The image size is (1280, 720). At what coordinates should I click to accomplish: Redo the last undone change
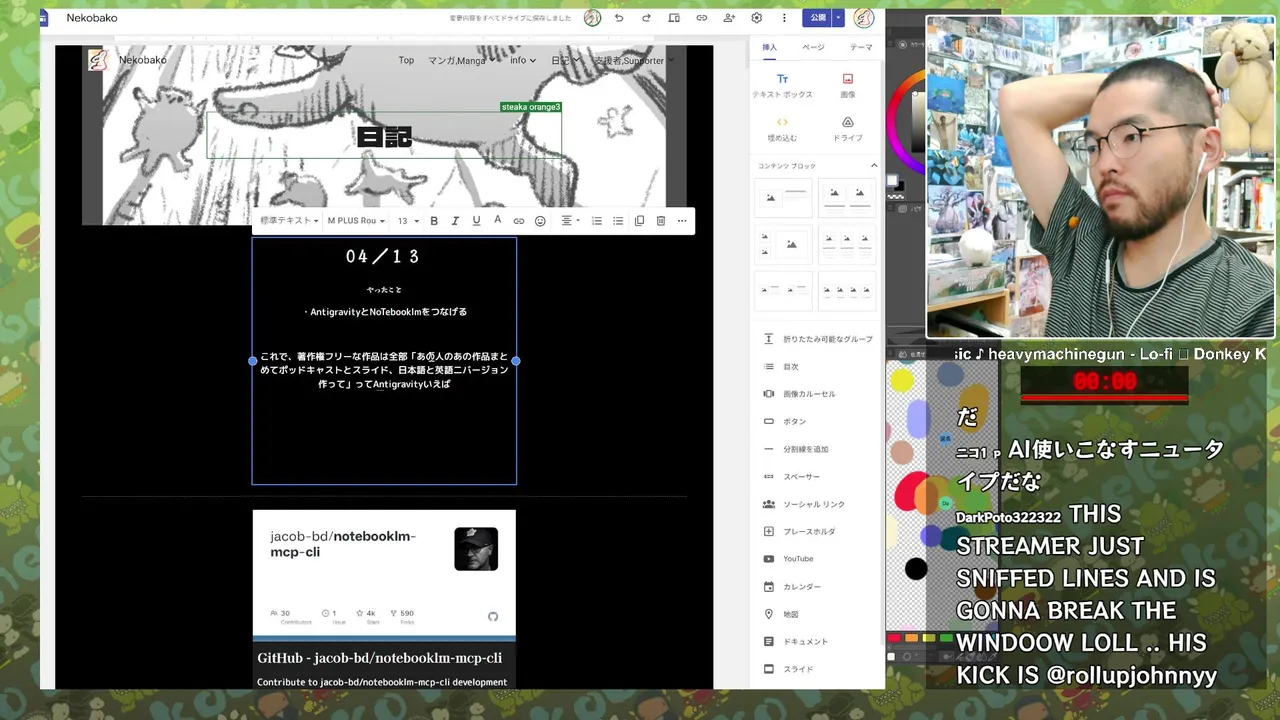[646, 18]
